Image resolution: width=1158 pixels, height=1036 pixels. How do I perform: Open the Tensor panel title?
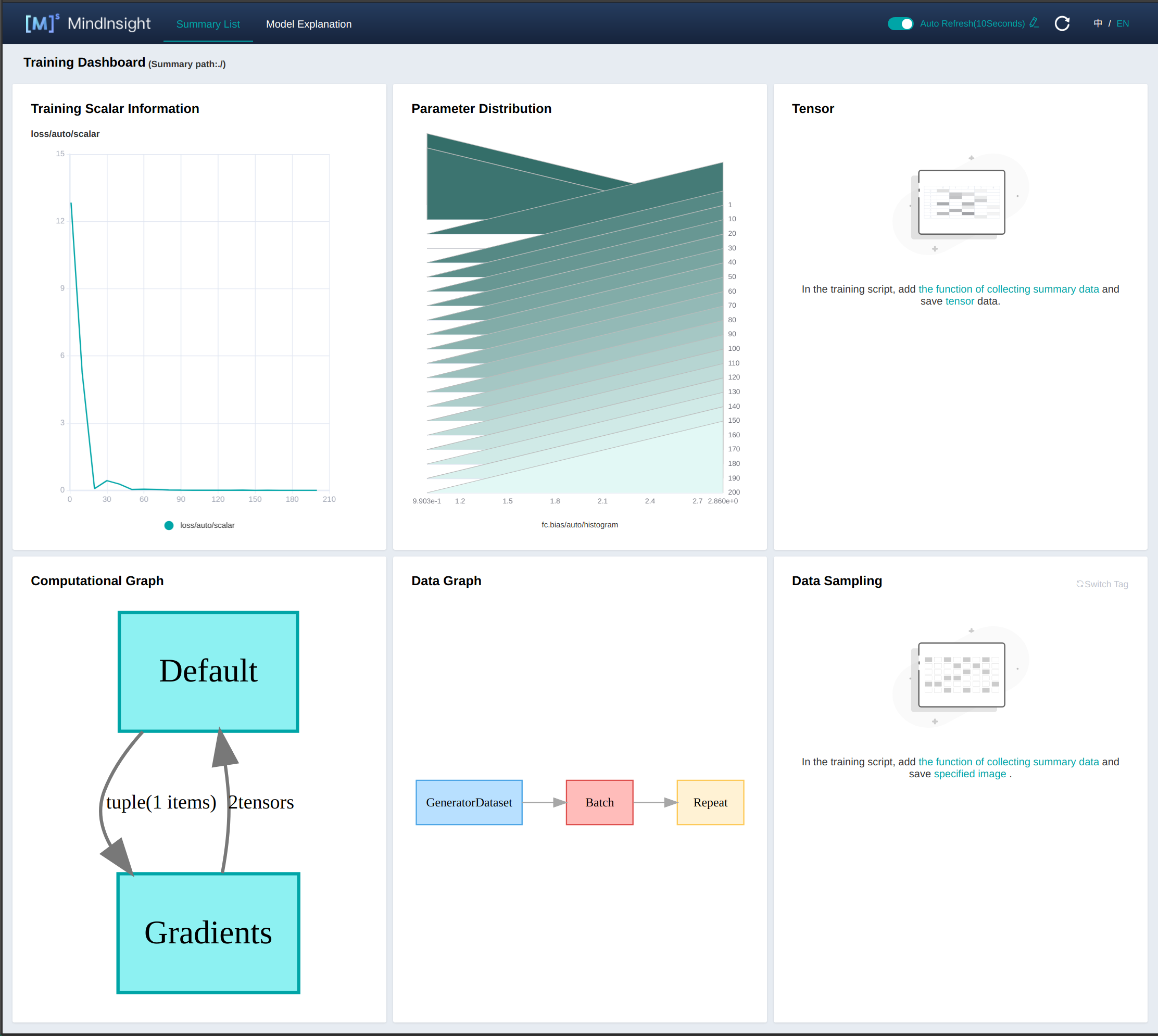812,109
